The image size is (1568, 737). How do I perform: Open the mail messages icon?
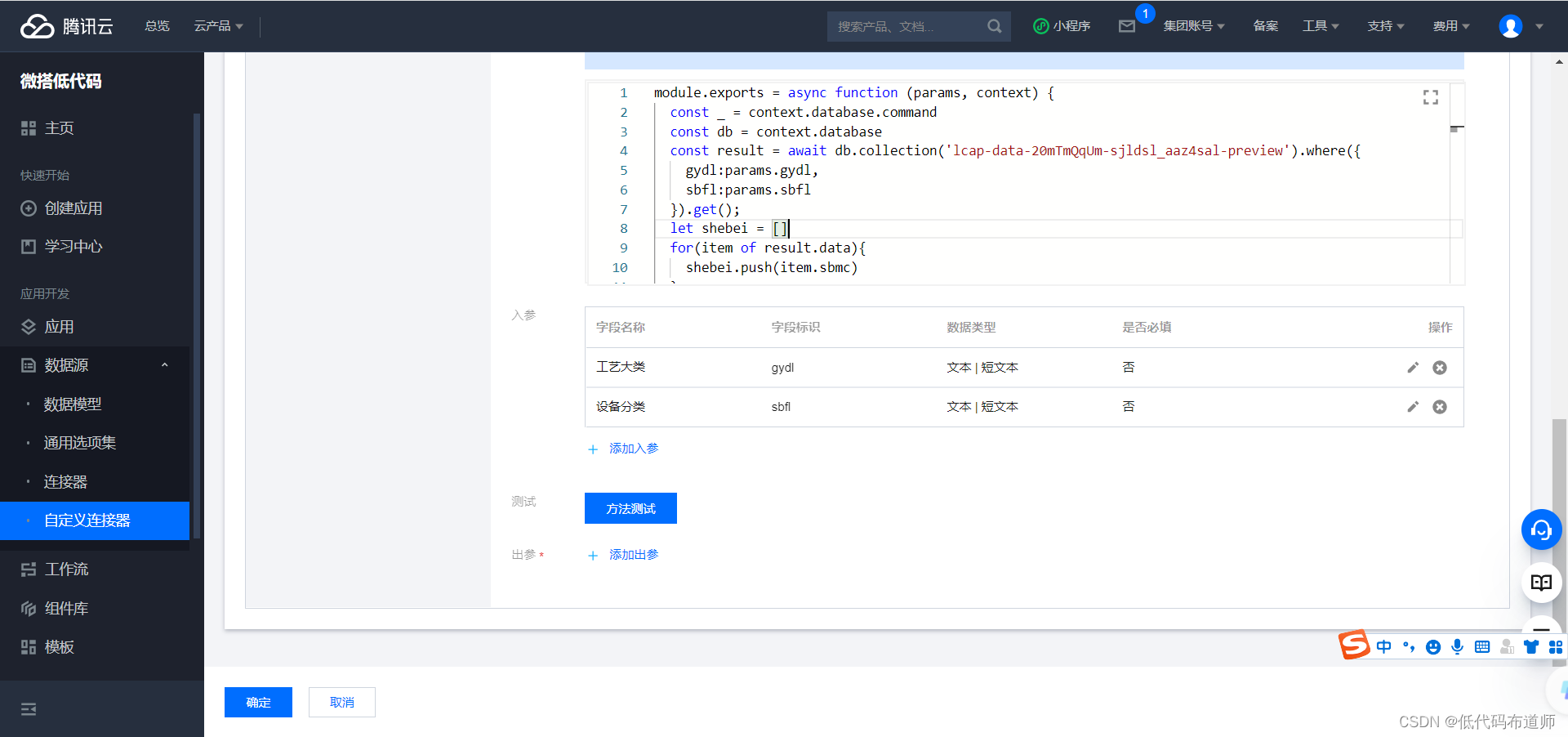tap(1127, 26)
